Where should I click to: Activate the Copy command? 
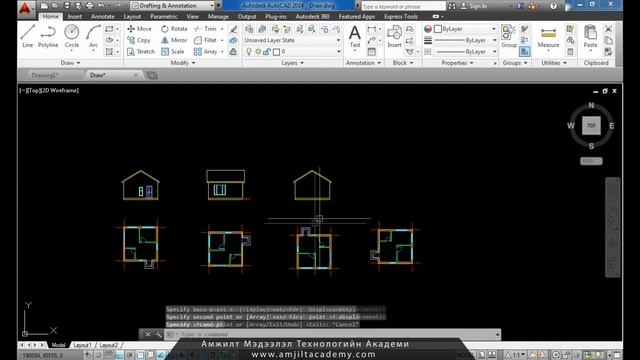pyautogui.click(x=139, y=40)
